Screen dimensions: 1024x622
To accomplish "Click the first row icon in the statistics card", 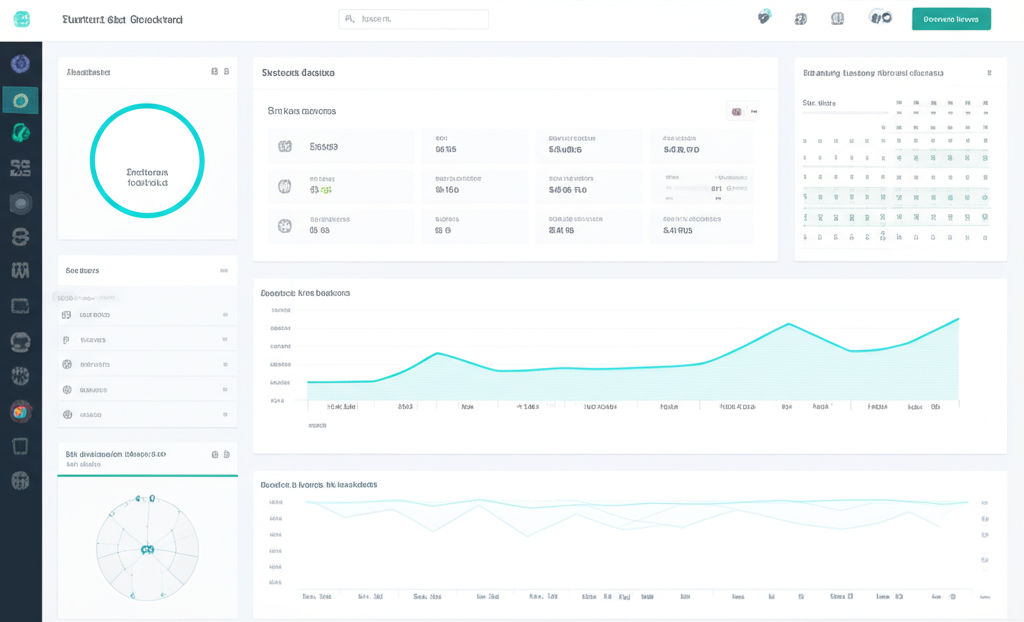I will coord(285,147).
